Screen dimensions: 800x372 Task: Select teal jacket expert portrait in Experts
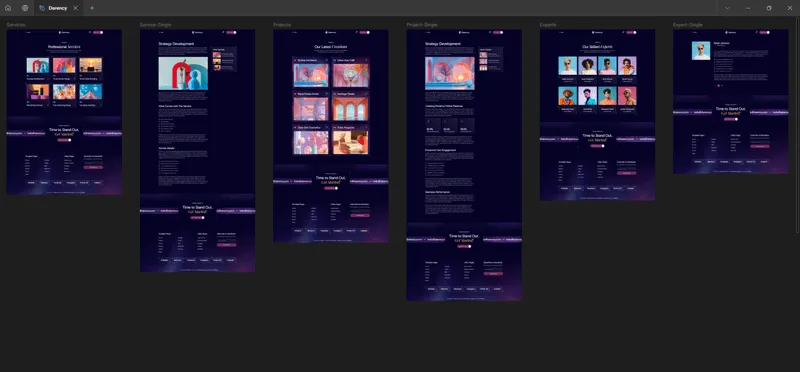click(587, 96)
